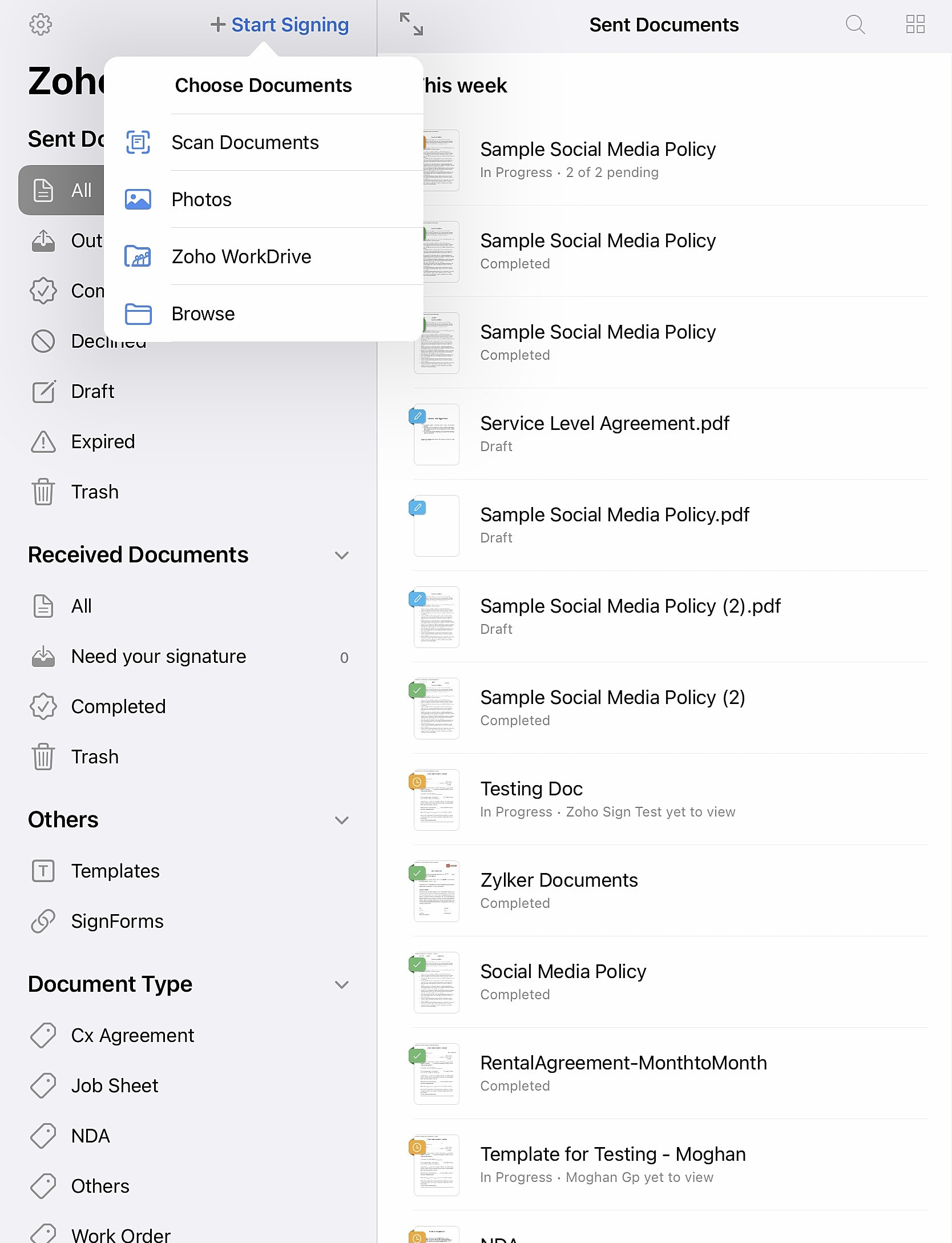Click the NDA tag icon

pyautogui.click(x=43, y=1136)
